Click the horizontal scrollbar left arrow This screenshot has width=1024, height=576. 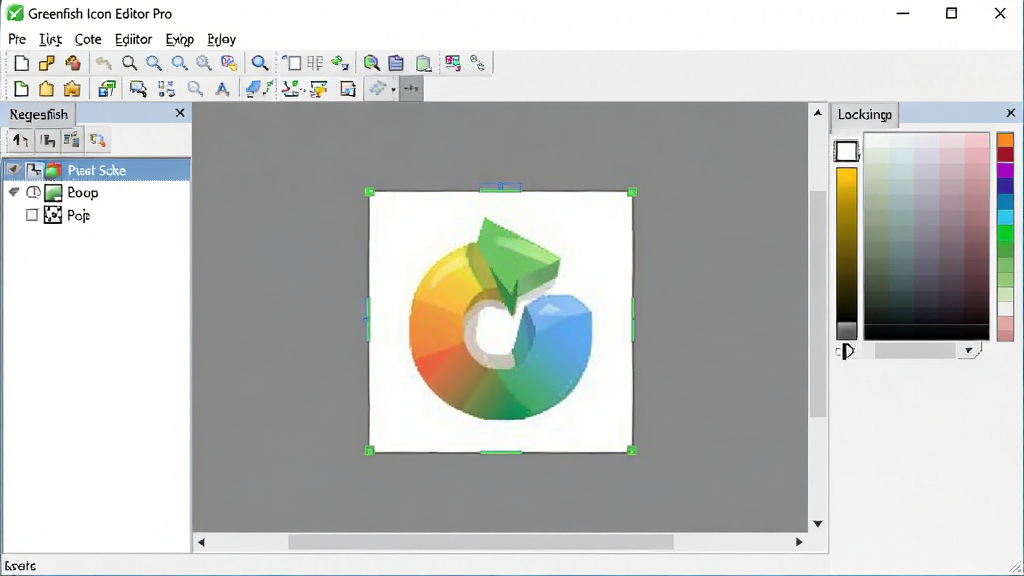pyautogui.click(x=201, y=542)
